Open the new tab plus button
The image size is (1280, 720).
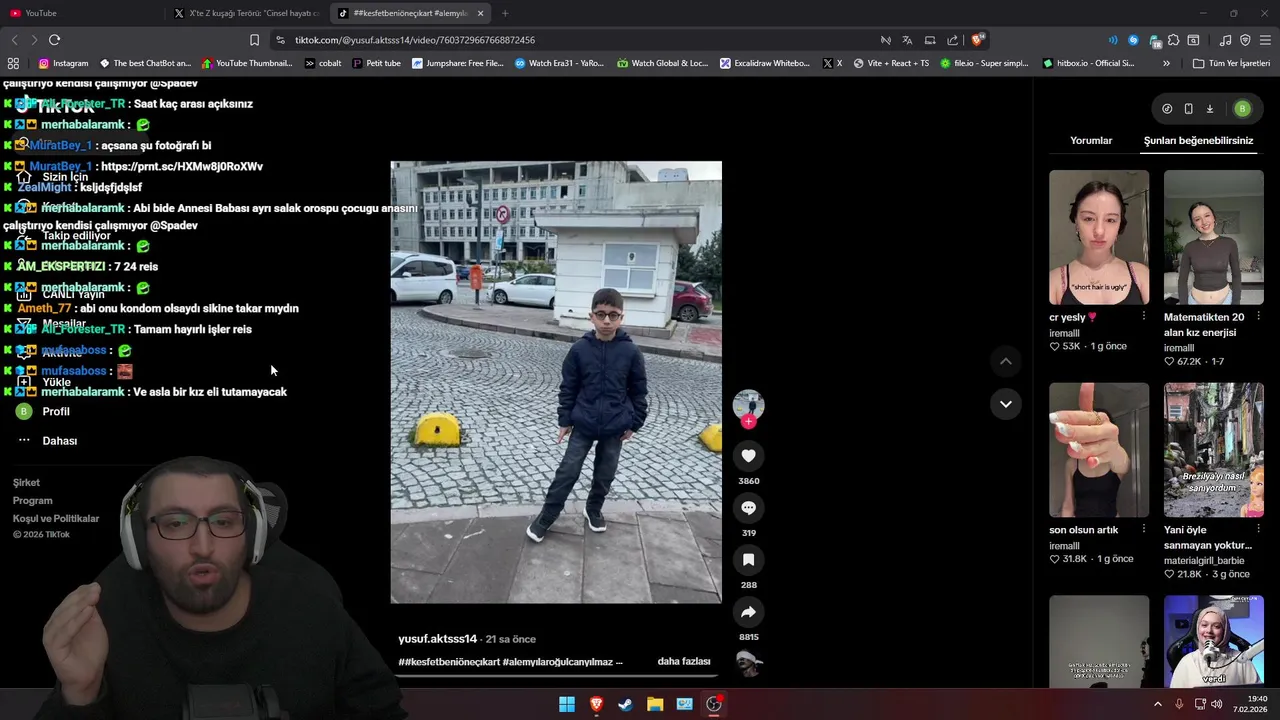(x=505, y=13)
